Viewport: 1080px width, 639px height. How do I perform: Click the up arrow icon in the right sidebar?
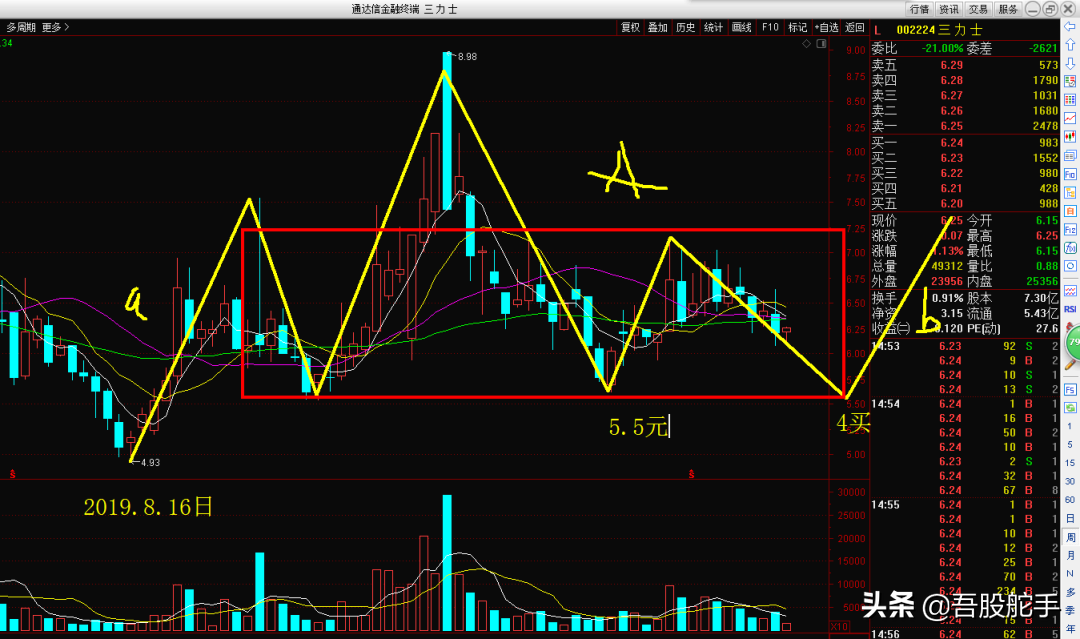(x=1070, y=45)
